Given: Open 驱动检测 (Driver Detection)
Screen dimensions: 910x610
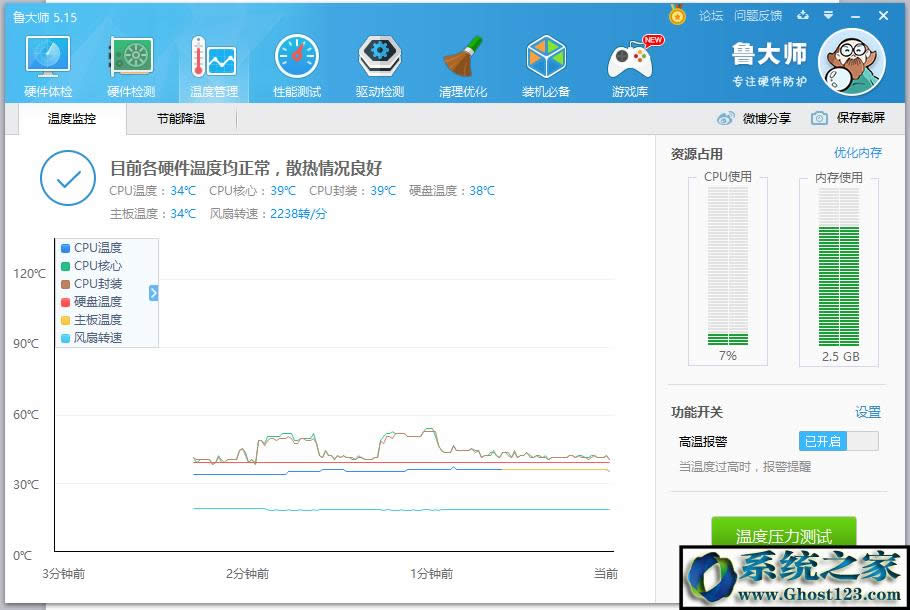Looking at the screenshot, I should [x=379, y=63].
